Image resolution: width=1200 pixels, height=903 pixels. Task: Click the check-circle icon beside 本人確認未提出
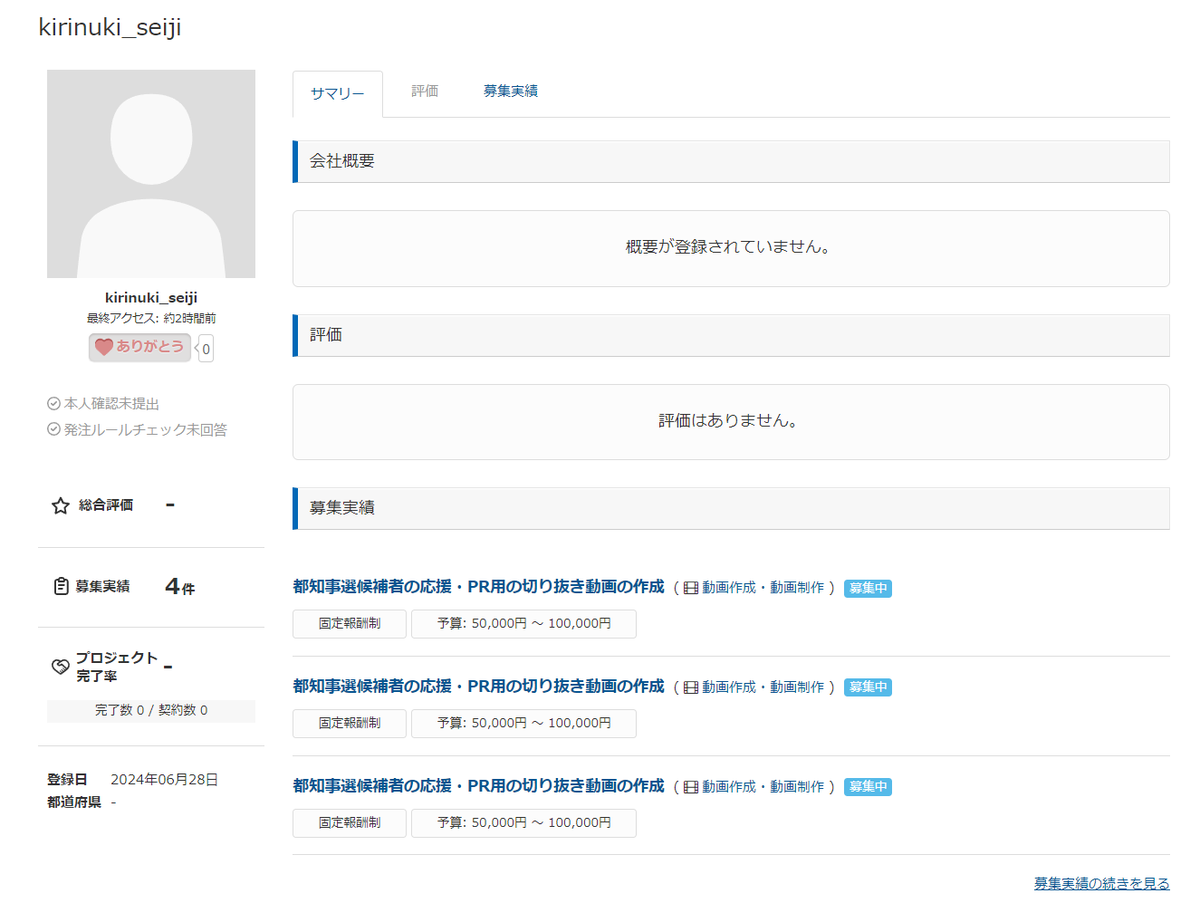coord(54,404)
